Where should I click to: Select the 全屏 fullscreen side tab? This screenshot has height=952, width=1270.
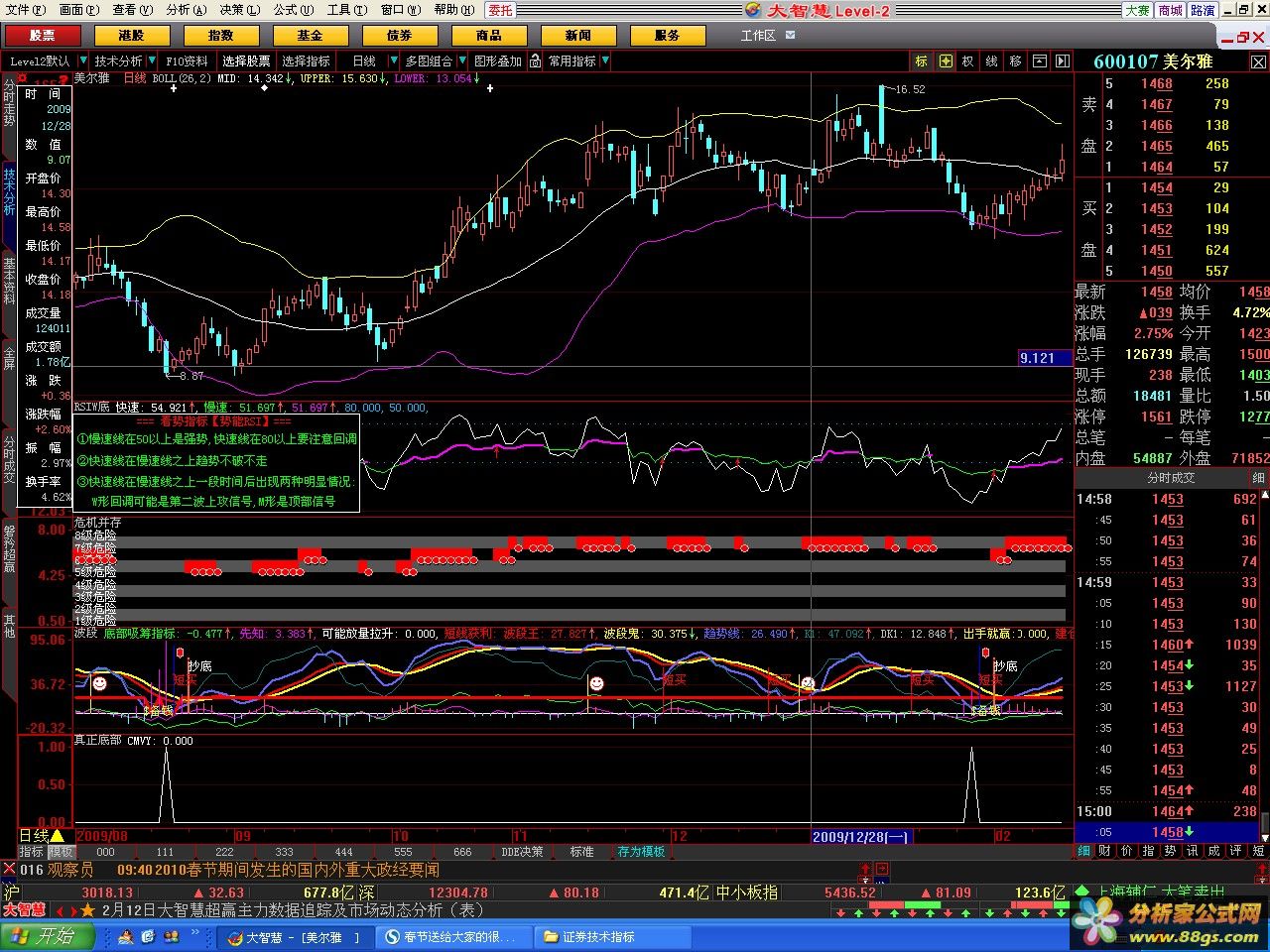tap(9, 357)
